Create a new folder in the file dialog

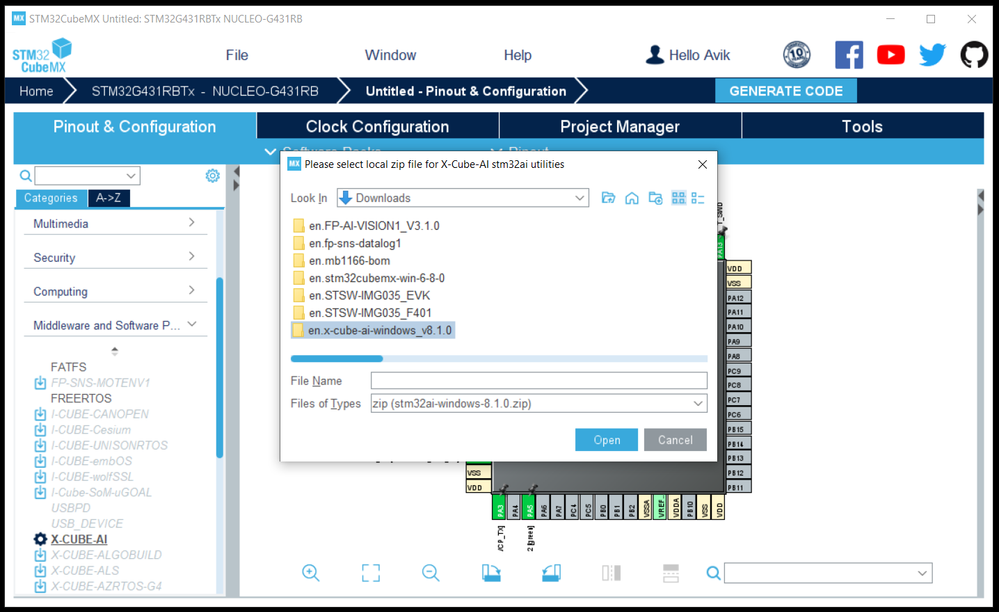[655, 198]
